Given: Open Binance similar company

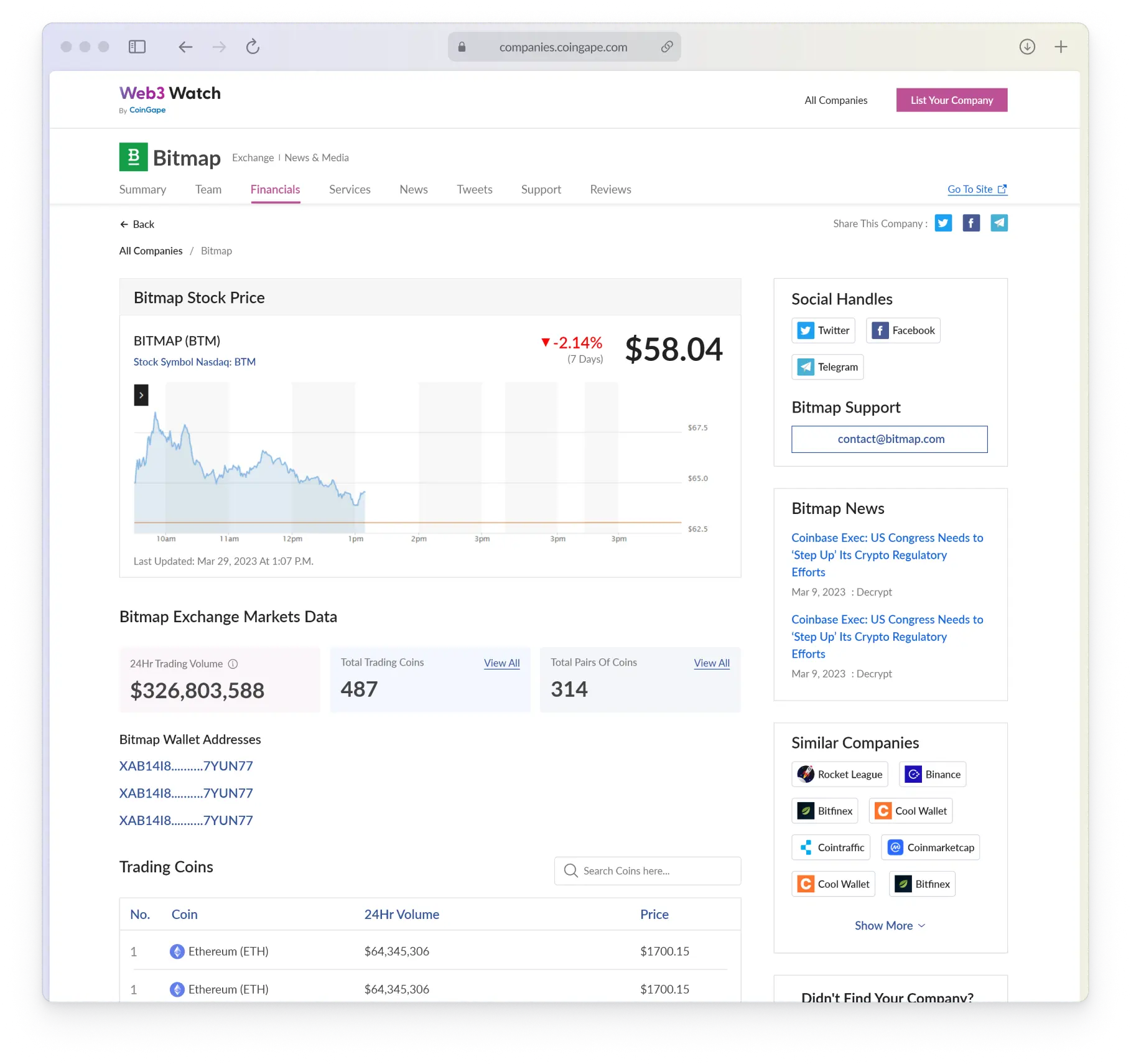Looking at the screenshot, I should [933, 774].
